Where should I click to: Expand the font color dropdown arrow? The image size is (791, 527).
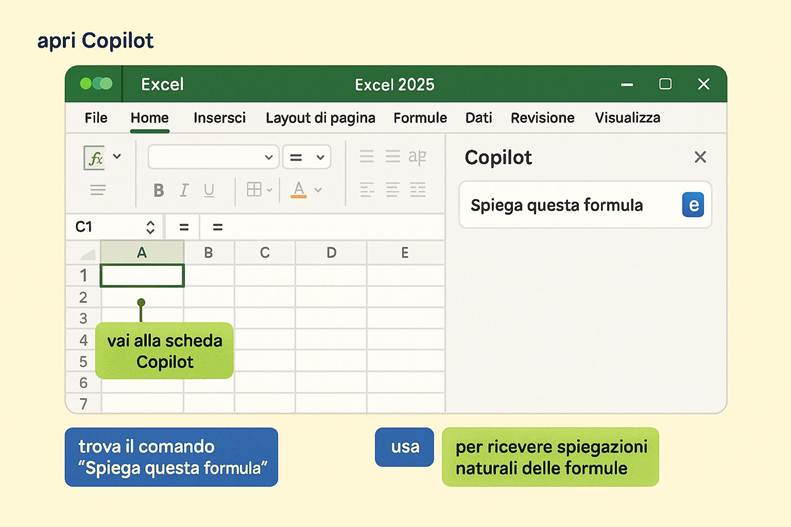click(318, 190)
